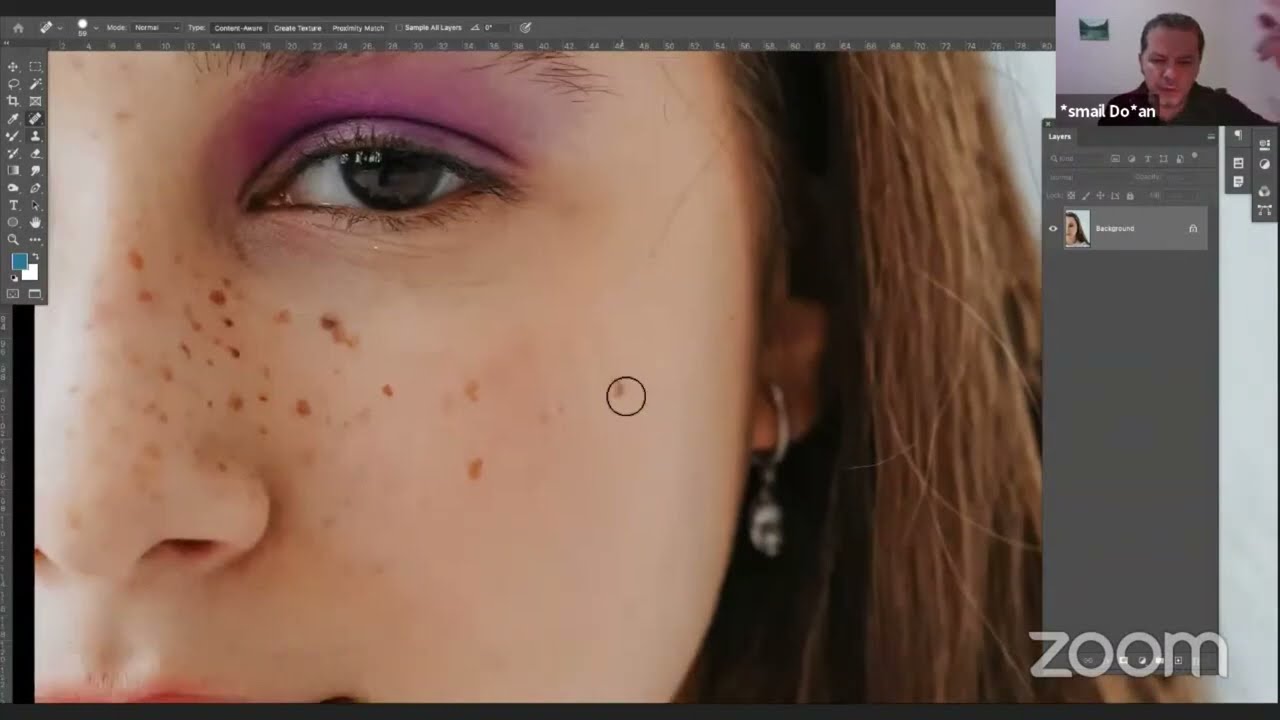1280x720 pixels.
Task: Click the foreground blue color swatch
Action: [x=19, y=260]
